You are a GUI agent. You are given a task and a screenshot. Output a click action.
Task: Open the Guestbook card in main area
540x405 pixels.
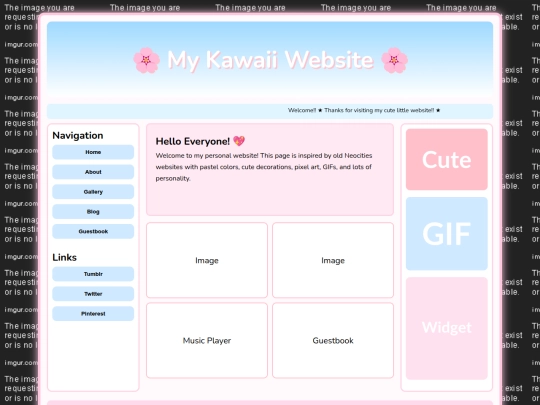point(333,341)
